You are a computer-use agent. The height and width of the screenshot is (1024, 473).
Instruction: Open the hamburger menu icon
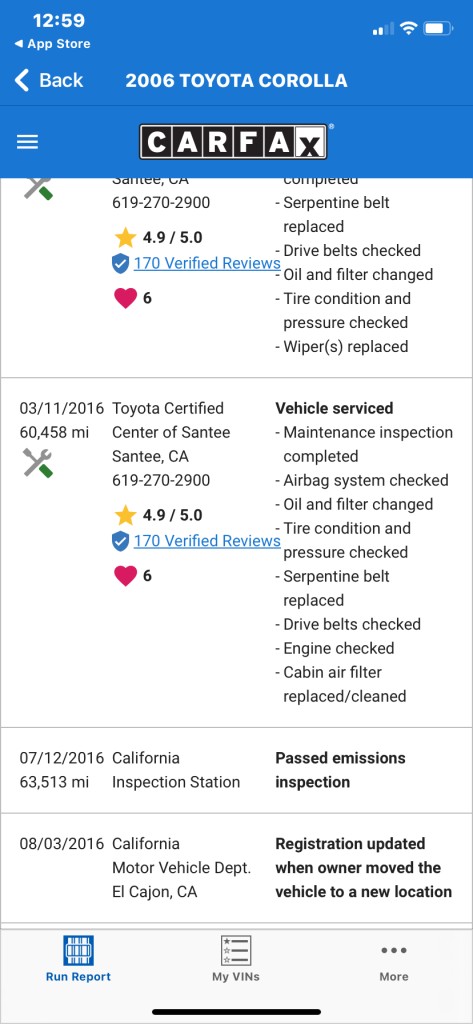(x=27, y=142)
